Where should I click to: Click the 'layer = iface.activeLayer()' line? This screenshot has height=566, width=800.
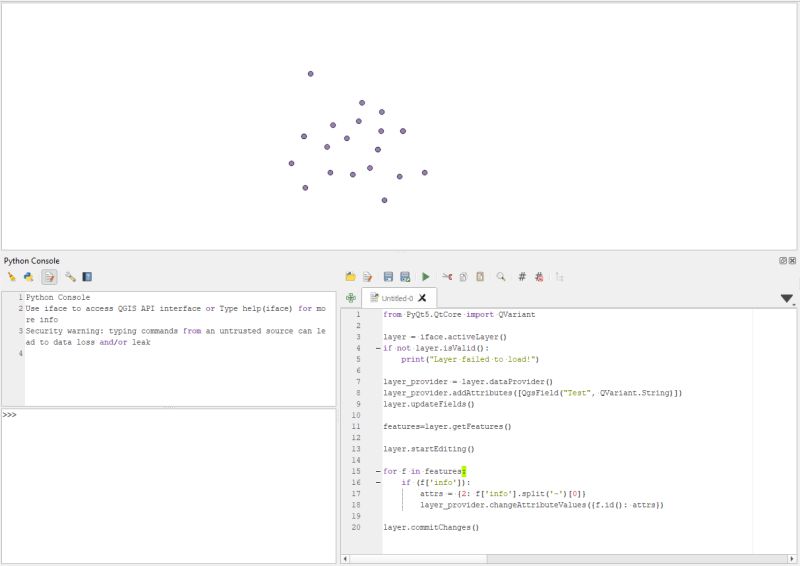tap(445, 337)
